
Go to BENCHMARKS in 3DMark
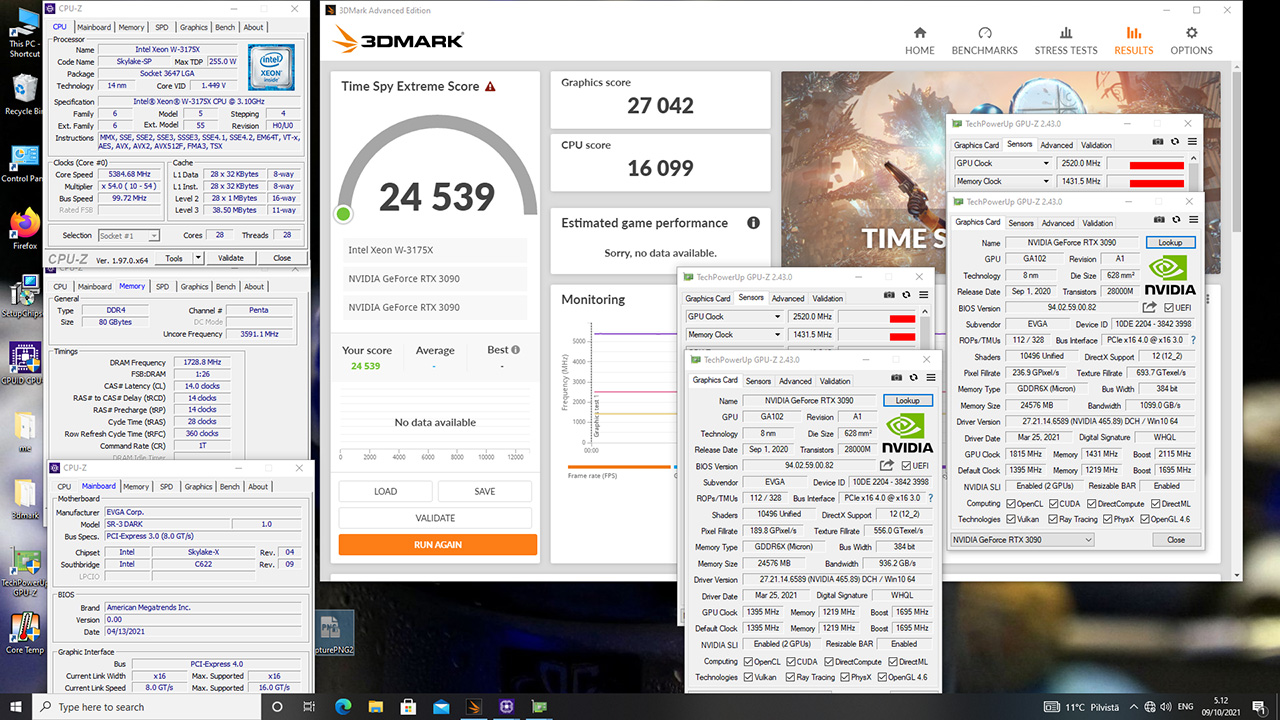(x=985, y=41)
